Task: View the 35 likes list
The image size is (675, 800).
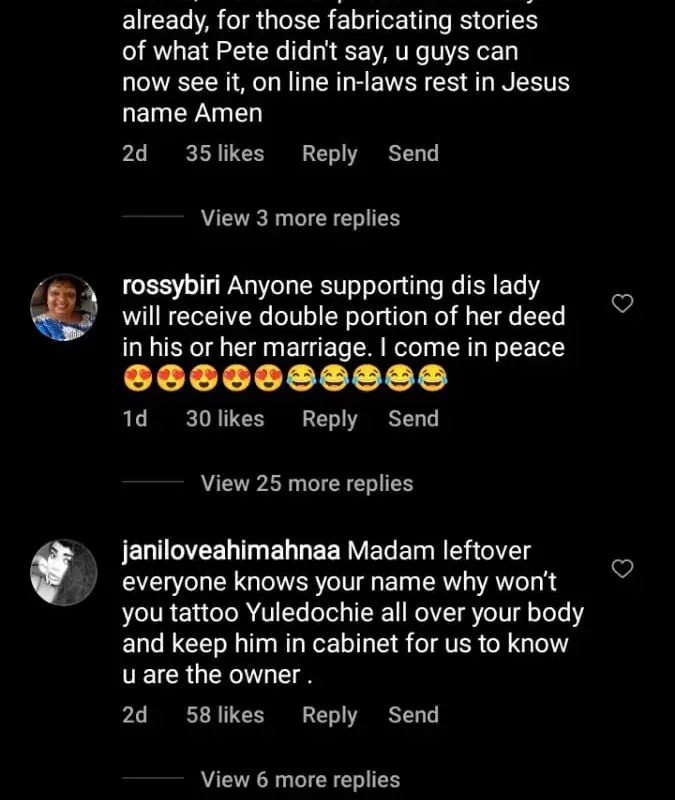Action: click(x=225, y=153)
